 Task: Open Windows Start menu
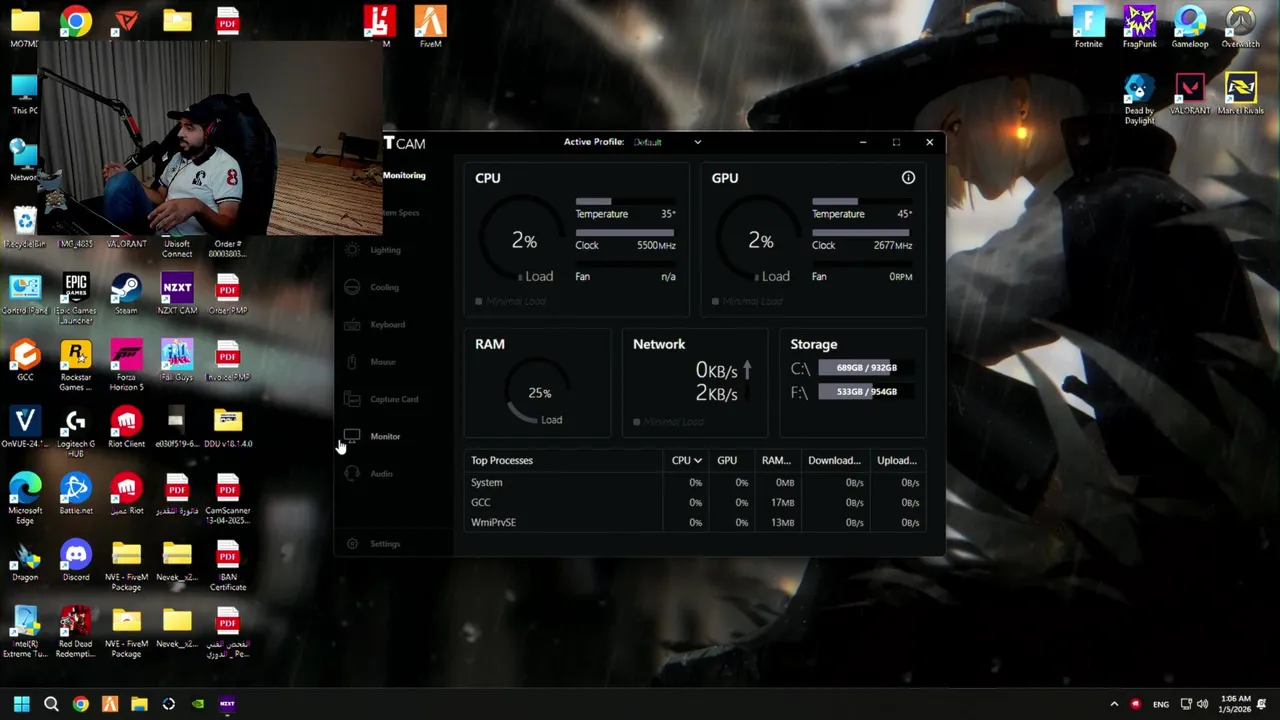pyautogui.click(x=22, y=704)
